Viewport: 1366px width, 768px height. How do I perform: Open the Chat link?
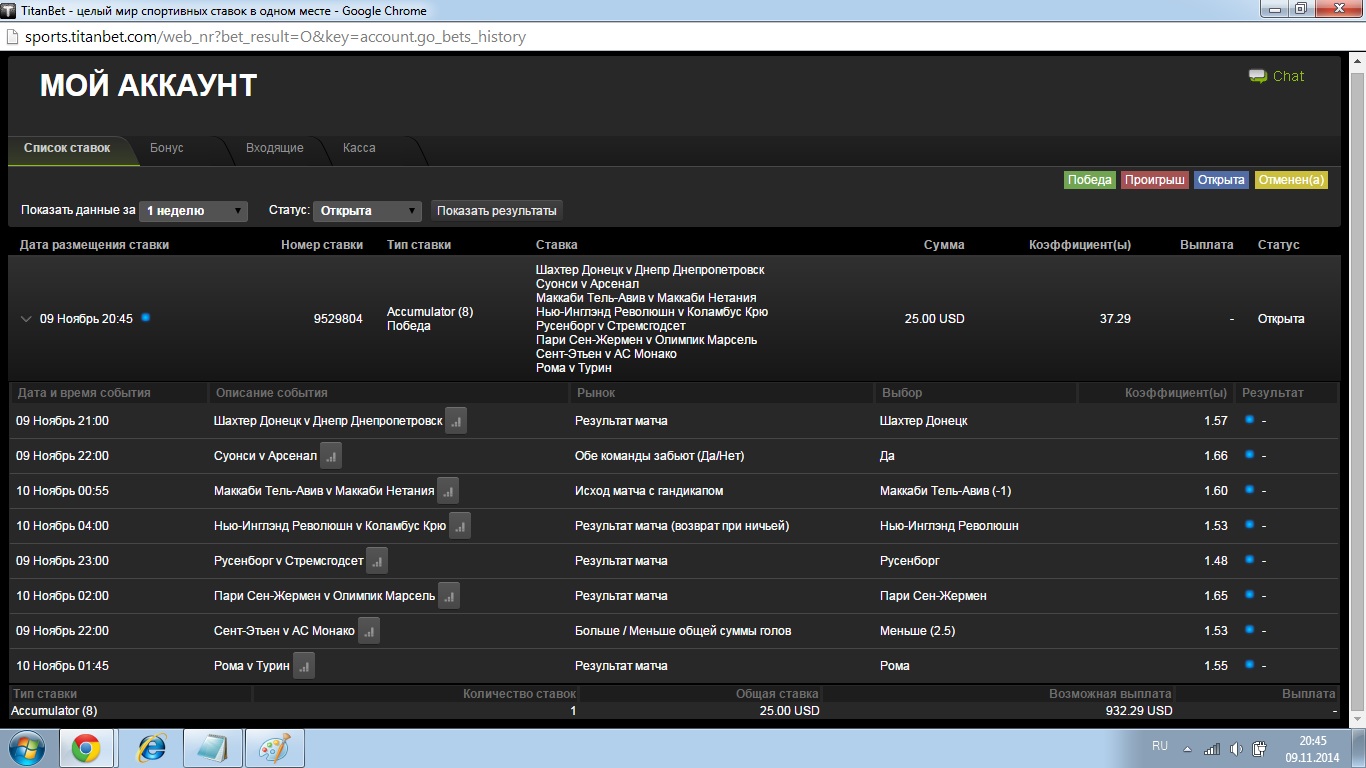[1288, 76]
